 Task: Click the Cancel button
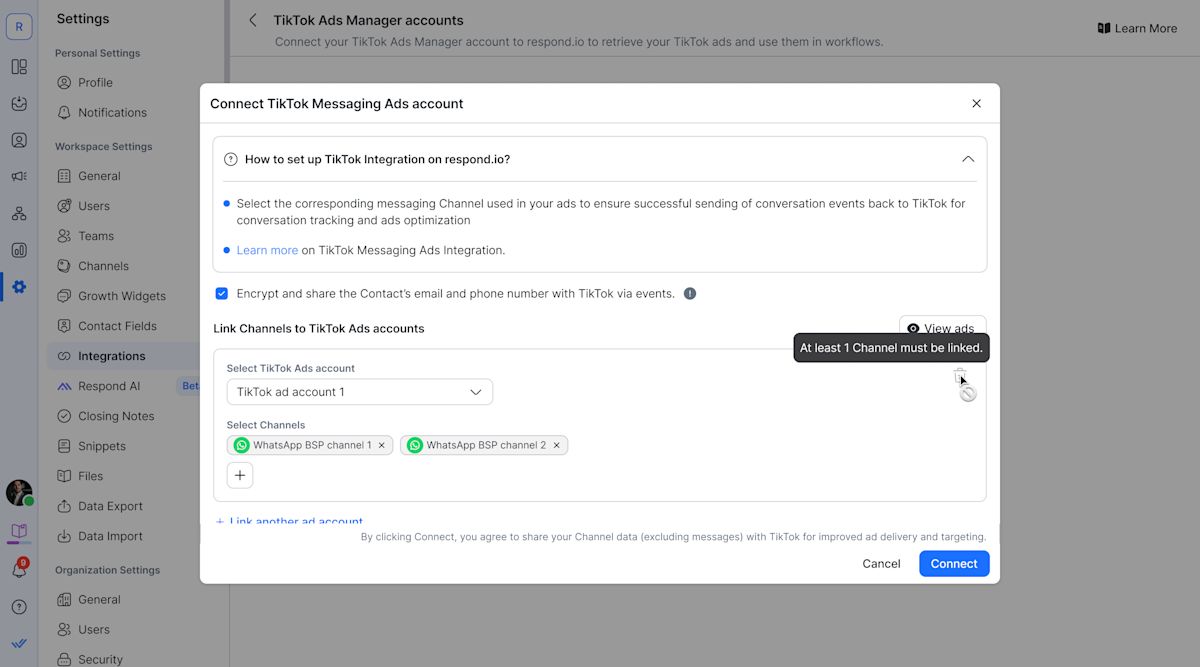pos(881,563)
